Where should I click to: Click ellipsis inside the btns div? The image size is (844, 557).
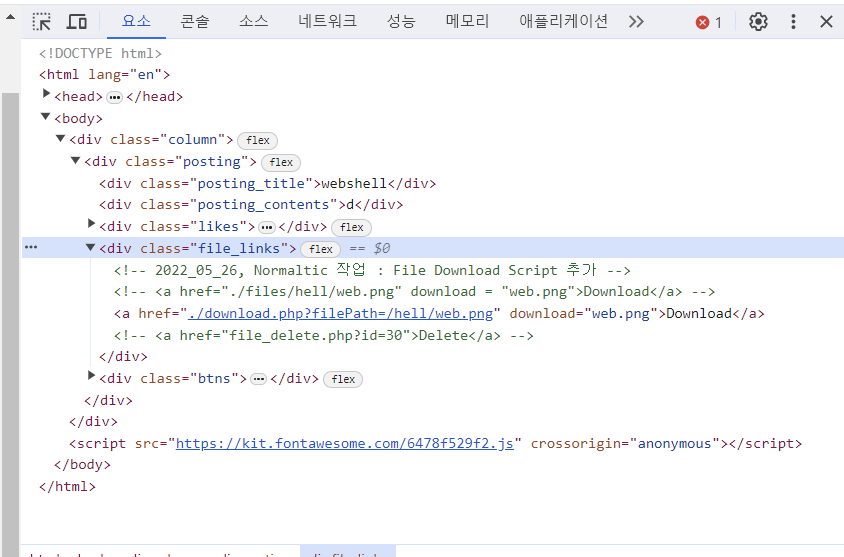pos(258,379)
